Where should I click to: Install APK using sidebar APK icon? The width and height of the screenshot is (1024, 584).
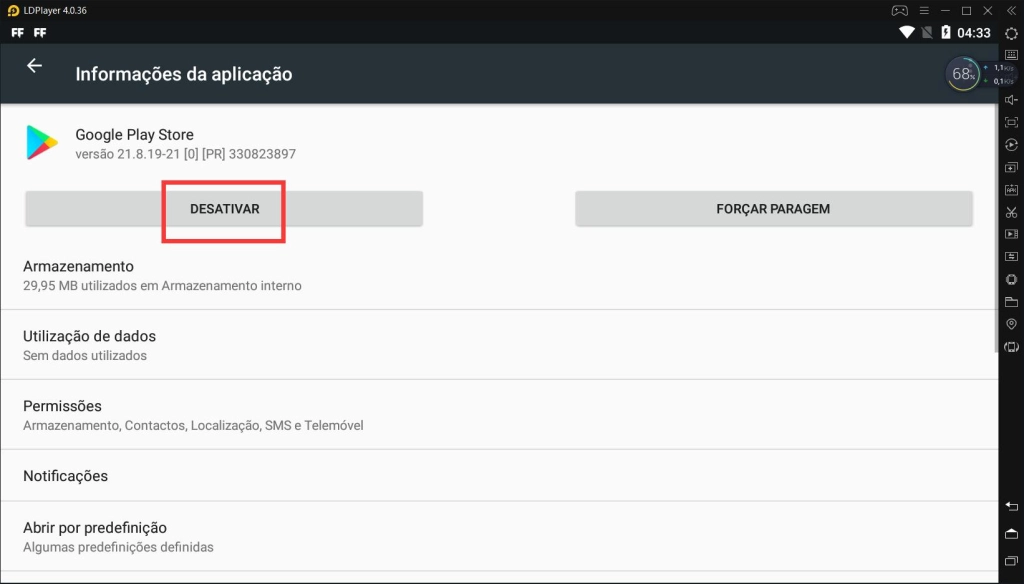pyautogui.click(x=1011, y=190)
